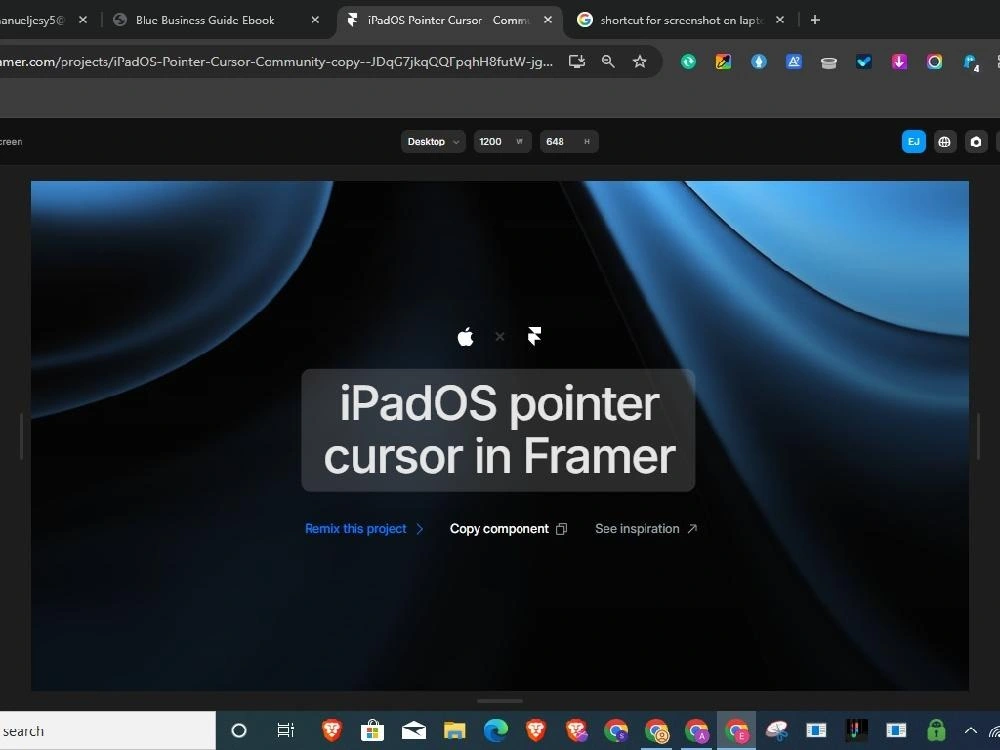Open Microsoft Edge from taskbar
This screenshot has height=750, width=1000.
[496, 730]
